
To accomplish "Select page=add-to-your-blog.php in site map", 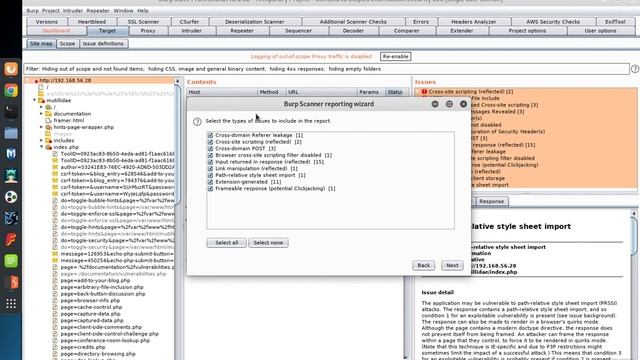I will pos(96,280).
